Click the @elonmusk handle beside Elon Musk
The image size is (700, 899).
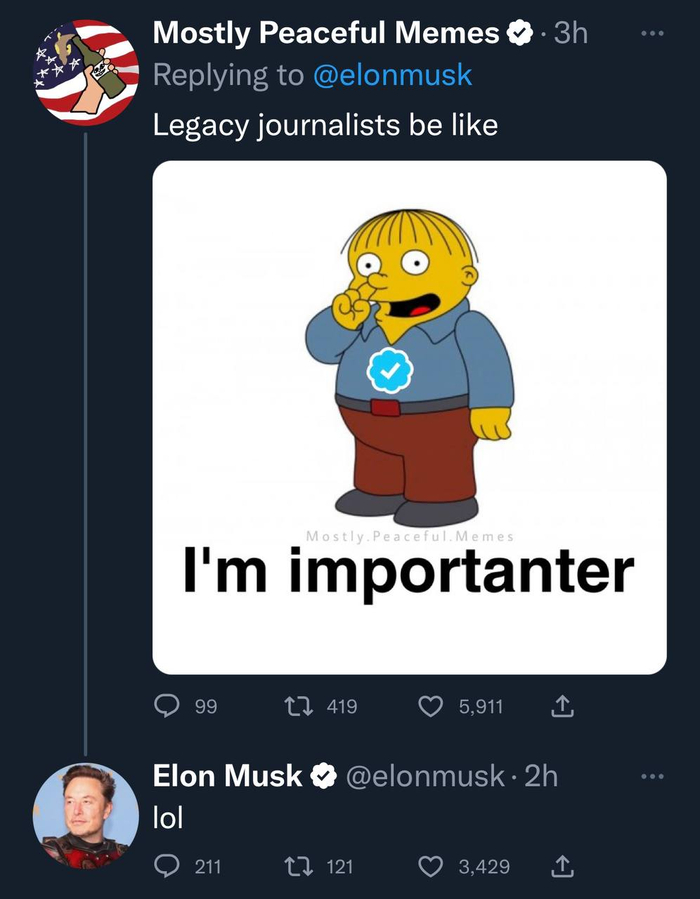click(424, 776)
